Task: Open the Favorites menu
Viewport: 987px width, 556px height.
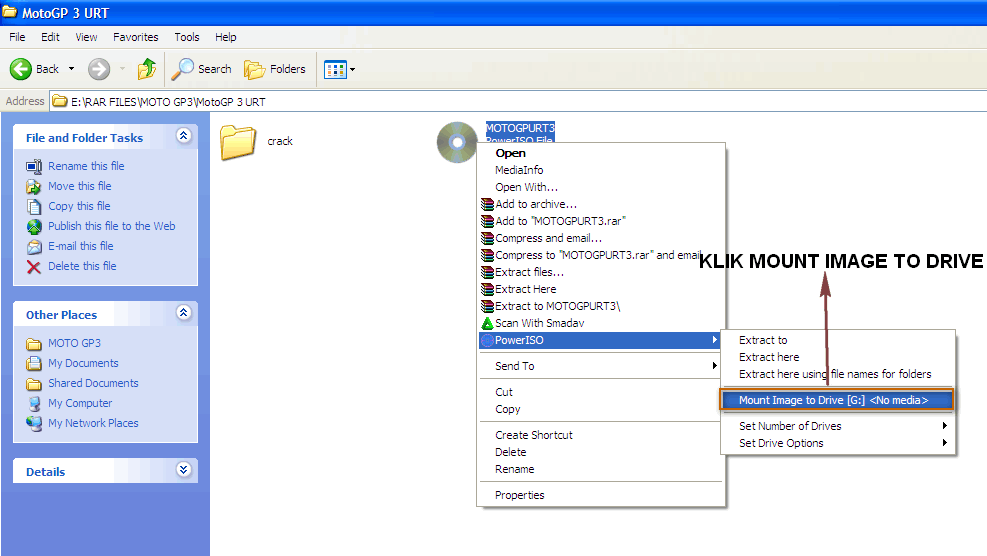Action: [136, 37]
